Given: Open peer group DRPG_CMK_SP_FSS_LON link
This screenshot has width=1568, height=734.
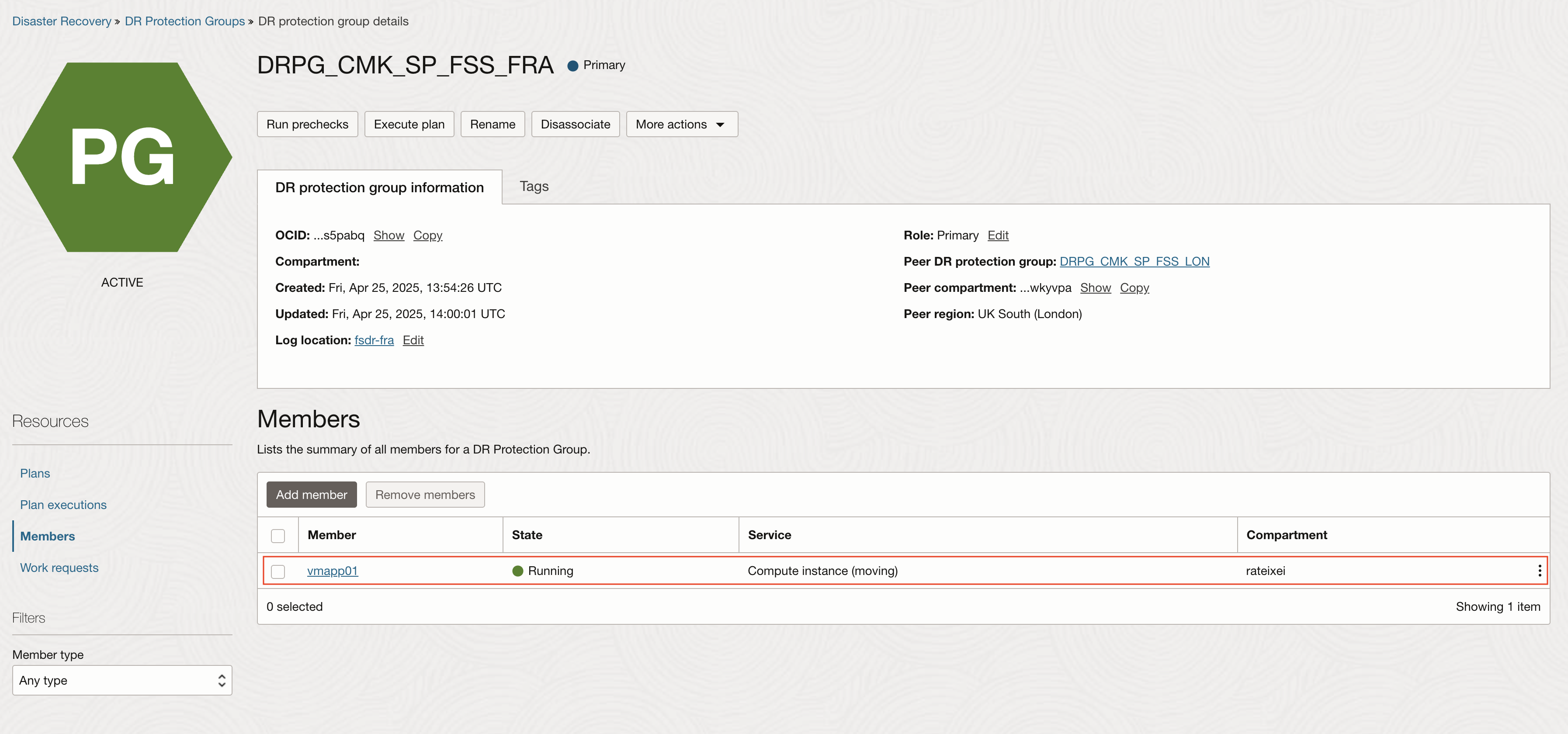Looking at the screenshot, I should pos(1134,261).
